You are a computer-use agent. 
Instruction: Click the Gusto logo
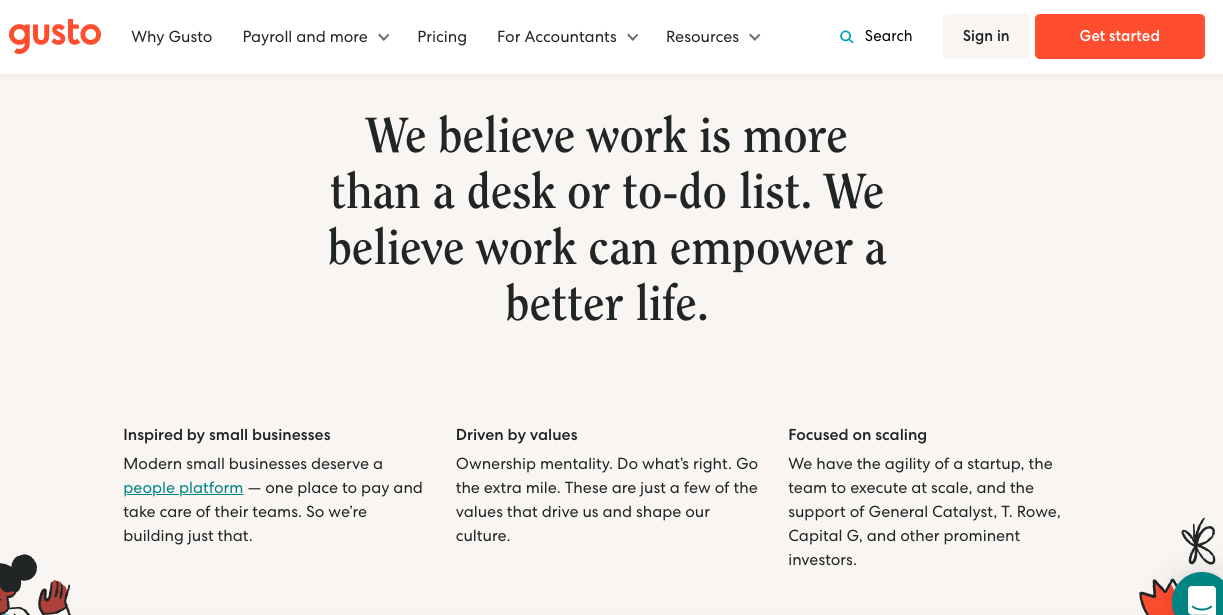pyautogui.click(x=55, y=36)
